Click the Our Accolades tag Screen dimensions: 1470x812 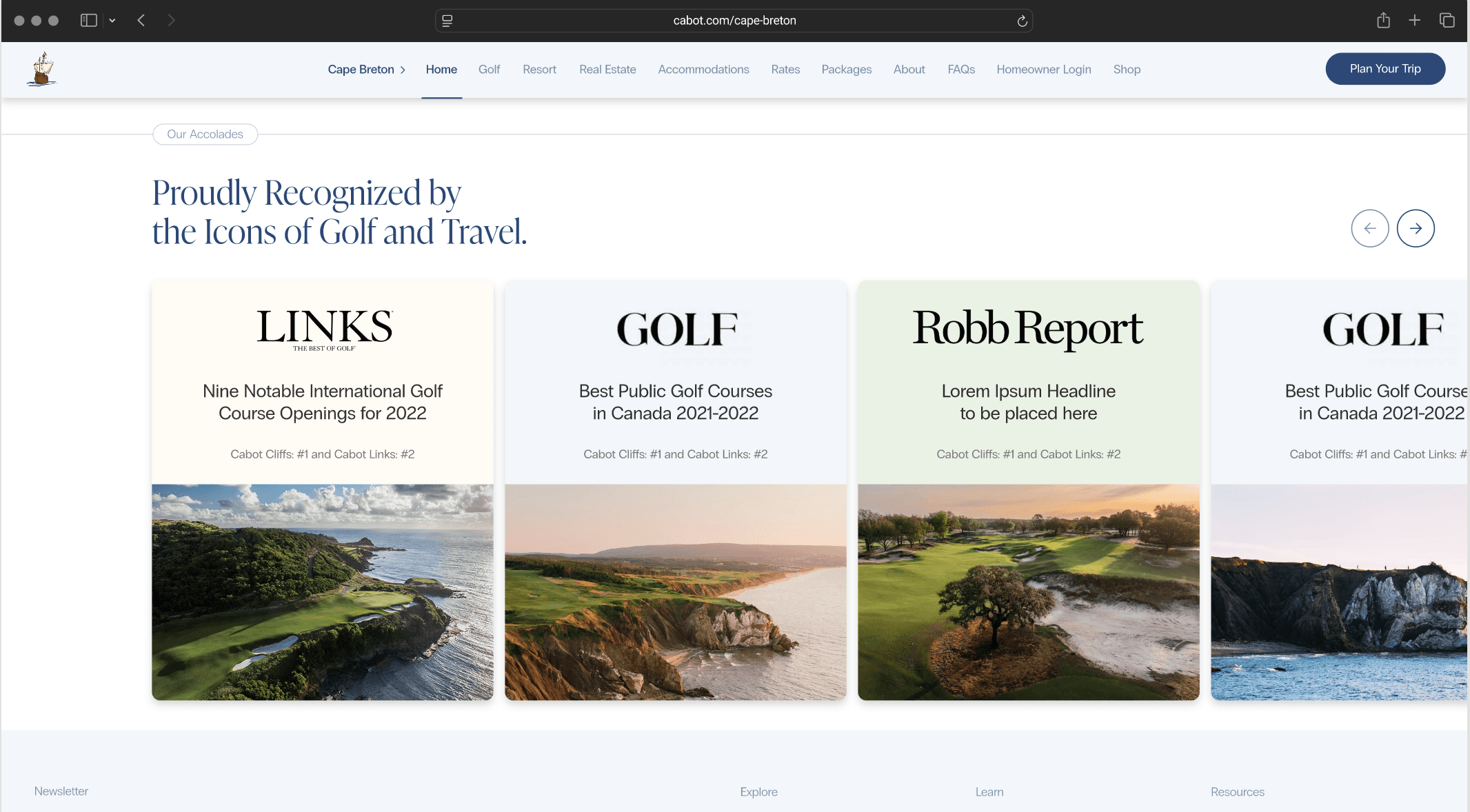(205, 134)
